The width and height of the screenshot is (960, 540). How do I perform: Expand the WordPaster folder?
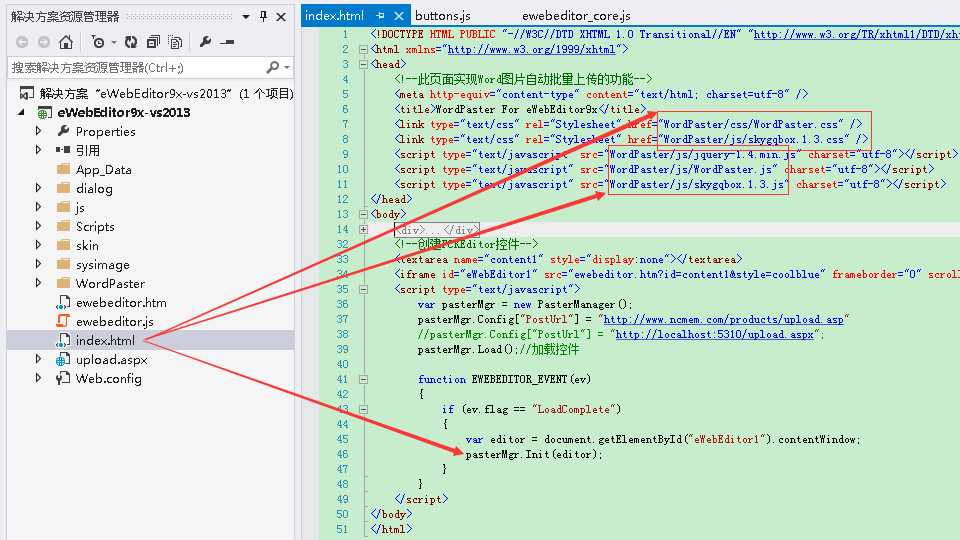click(x=39, y=283)
